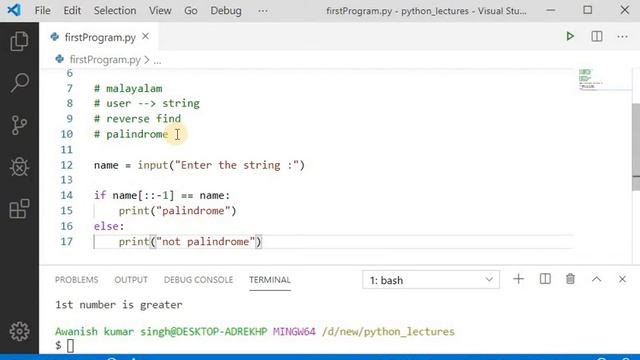Click the terminal path /d/new/python_lectures
640x360 pixels.
pos(388,331)
